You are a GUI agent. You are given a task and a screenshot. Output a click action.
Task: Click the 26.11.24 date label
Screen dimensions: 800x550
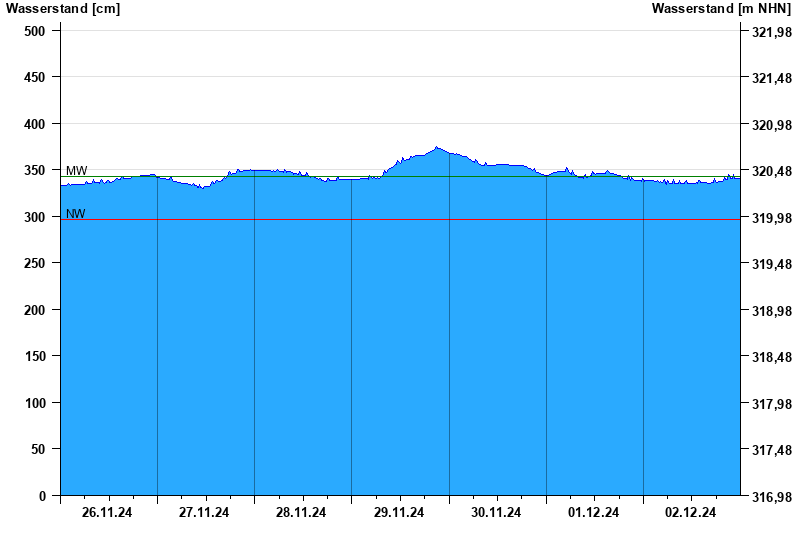107,513
